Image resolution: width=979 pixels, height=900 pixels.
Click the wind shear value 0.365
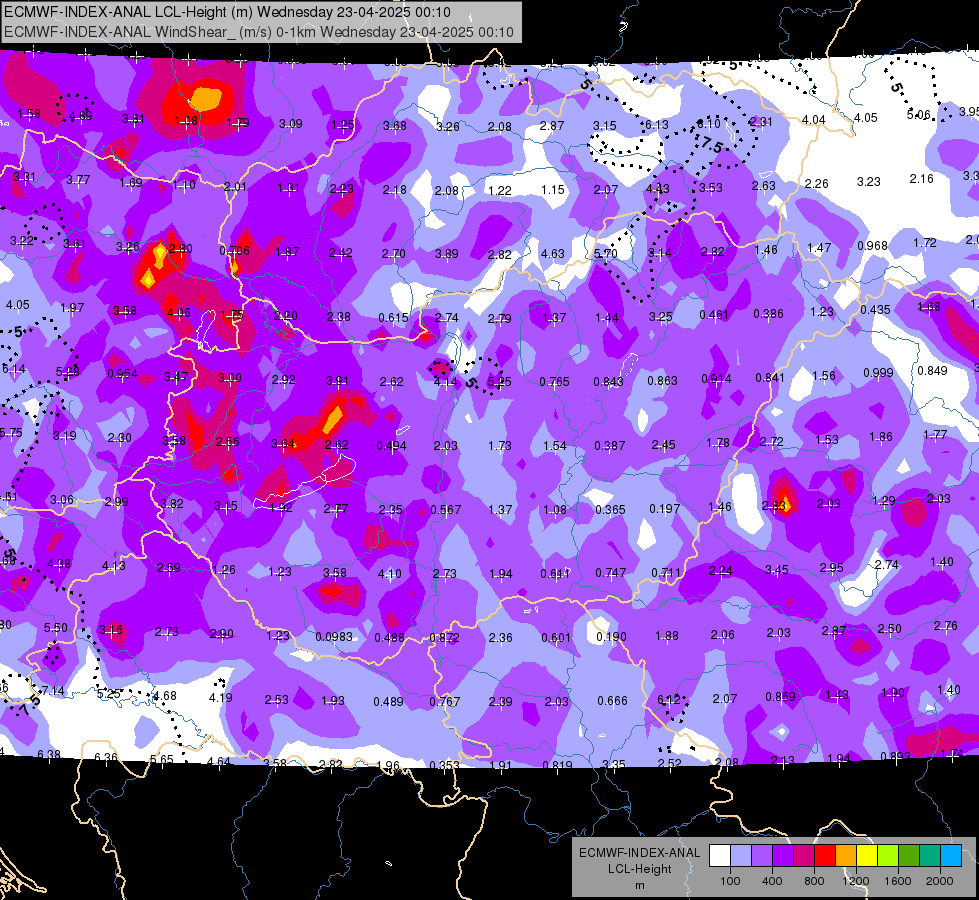(610, 510)
